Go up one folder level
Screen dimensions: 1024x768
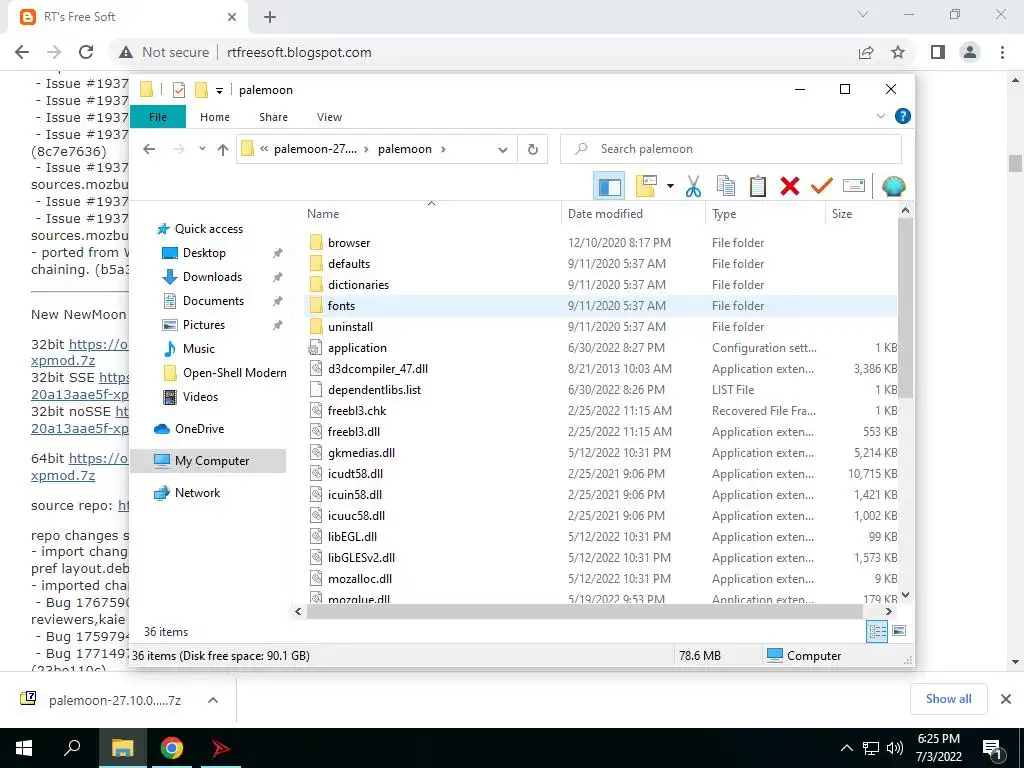click(x=223, y=150)
